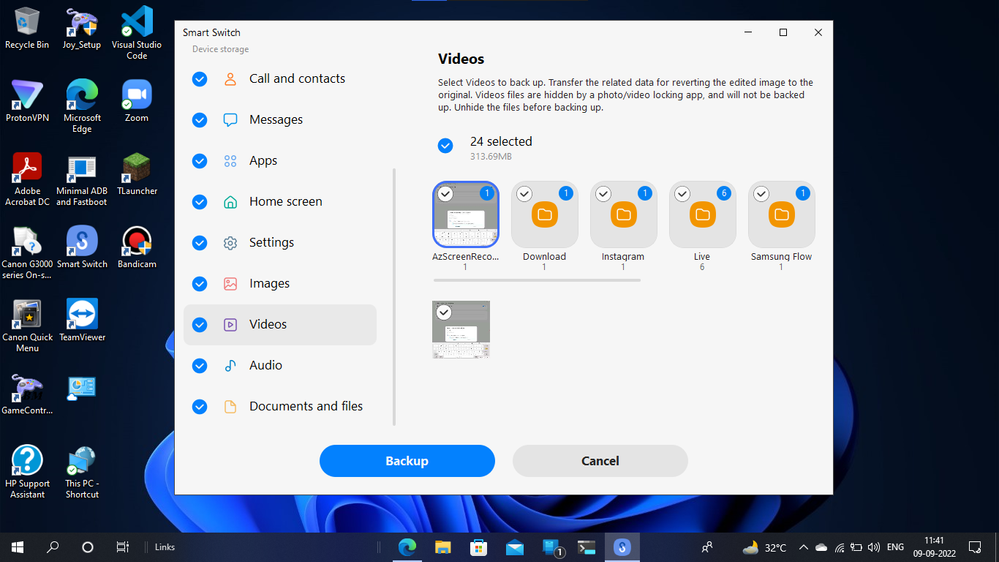Image resolution: width=999 pixels, height=562 pixels.
Task: Uncheck the Apps checkbox
Action: 199,161
